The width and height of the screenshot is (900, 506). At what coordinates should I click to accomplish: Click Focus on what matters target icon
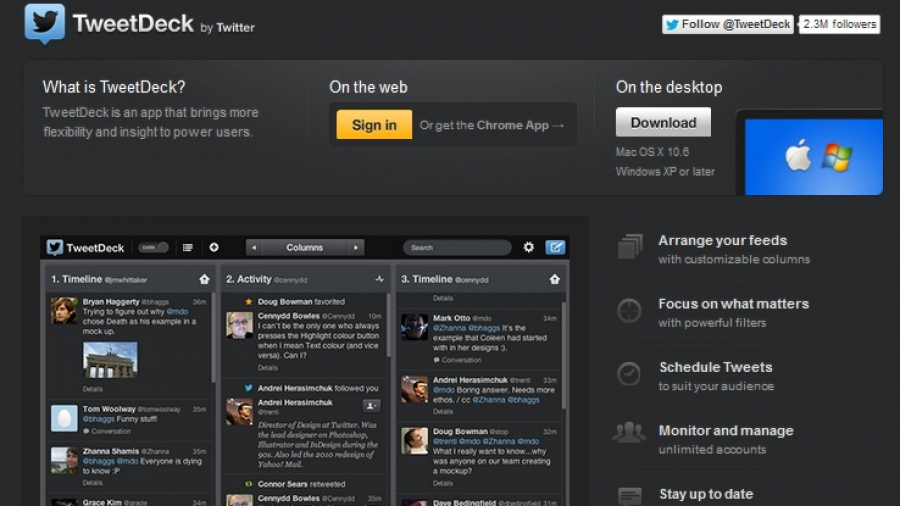[x=629, y=310]
